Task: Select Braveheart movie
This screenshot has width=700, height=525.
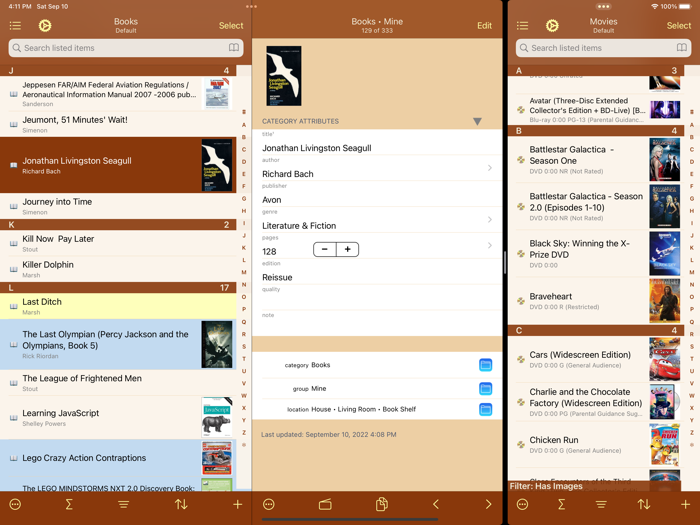Action: (x=597, y=300)
